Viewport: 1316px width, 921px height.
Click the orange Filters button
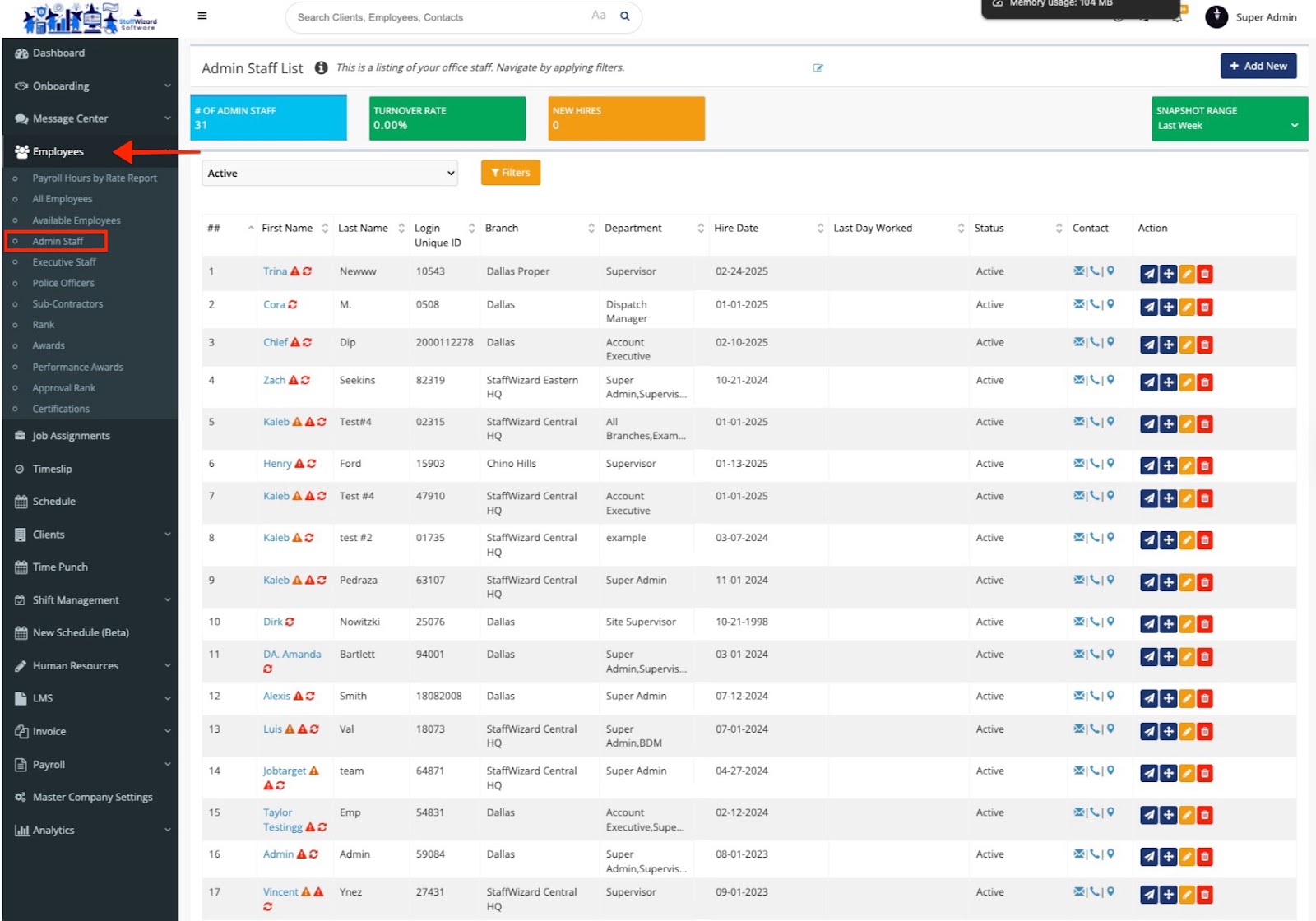pos(510,173)
